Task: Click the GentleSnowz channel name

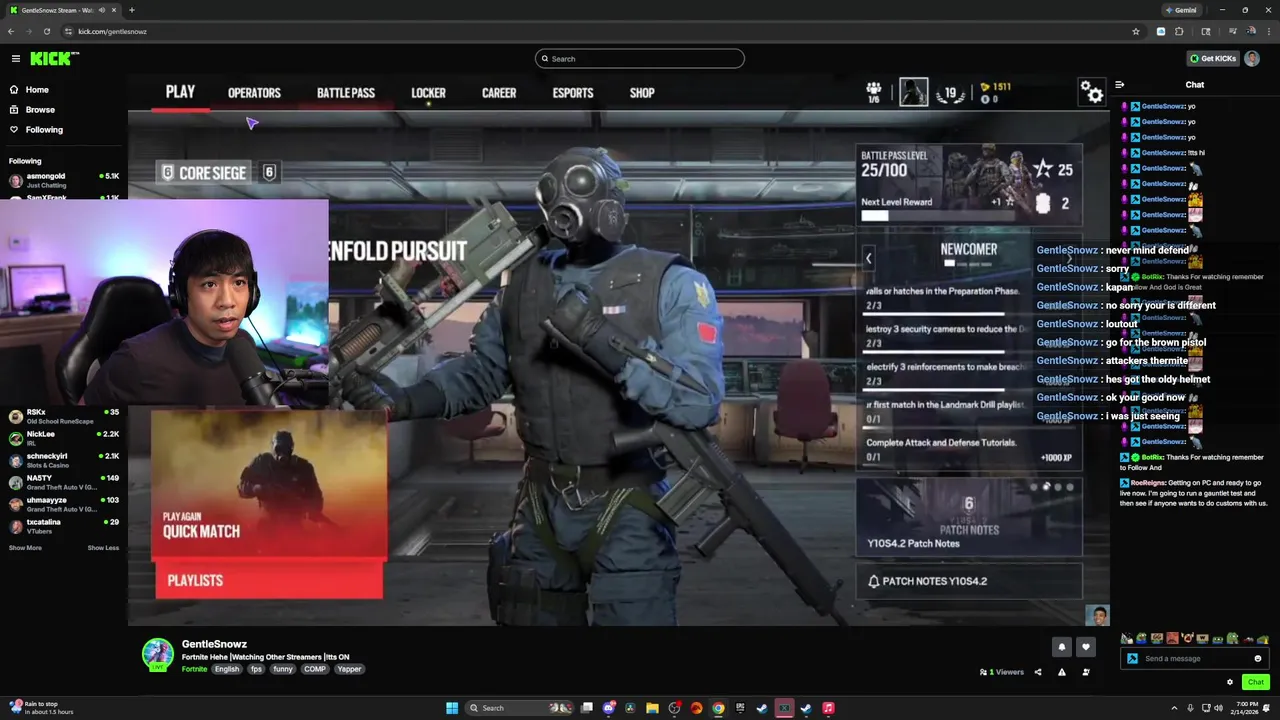Action: [214, 644]
